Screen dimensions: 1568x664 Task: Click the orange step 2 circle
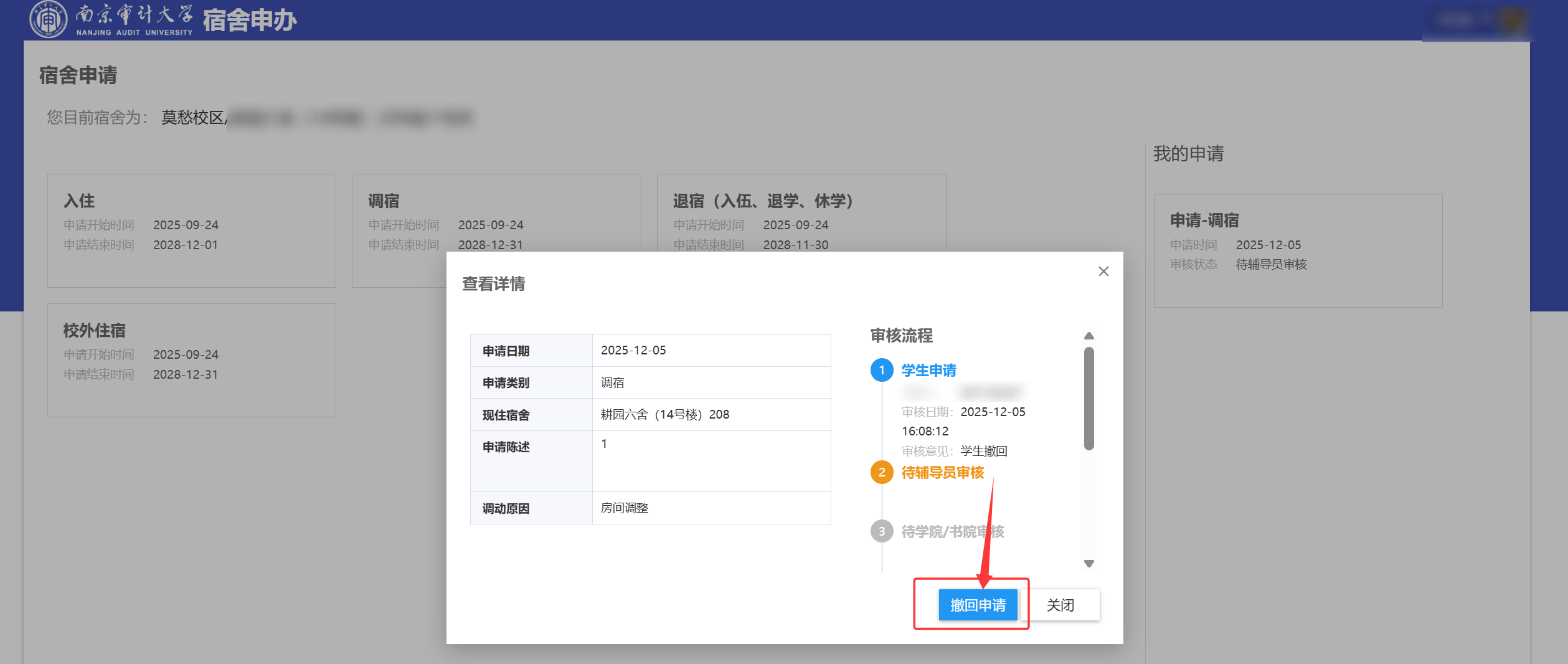click(881, 473)
